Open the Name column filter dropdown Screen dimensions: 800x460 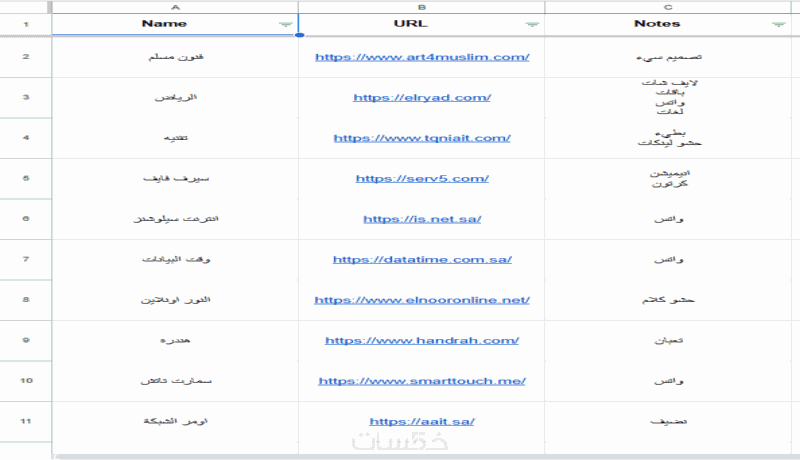[286, 24]
